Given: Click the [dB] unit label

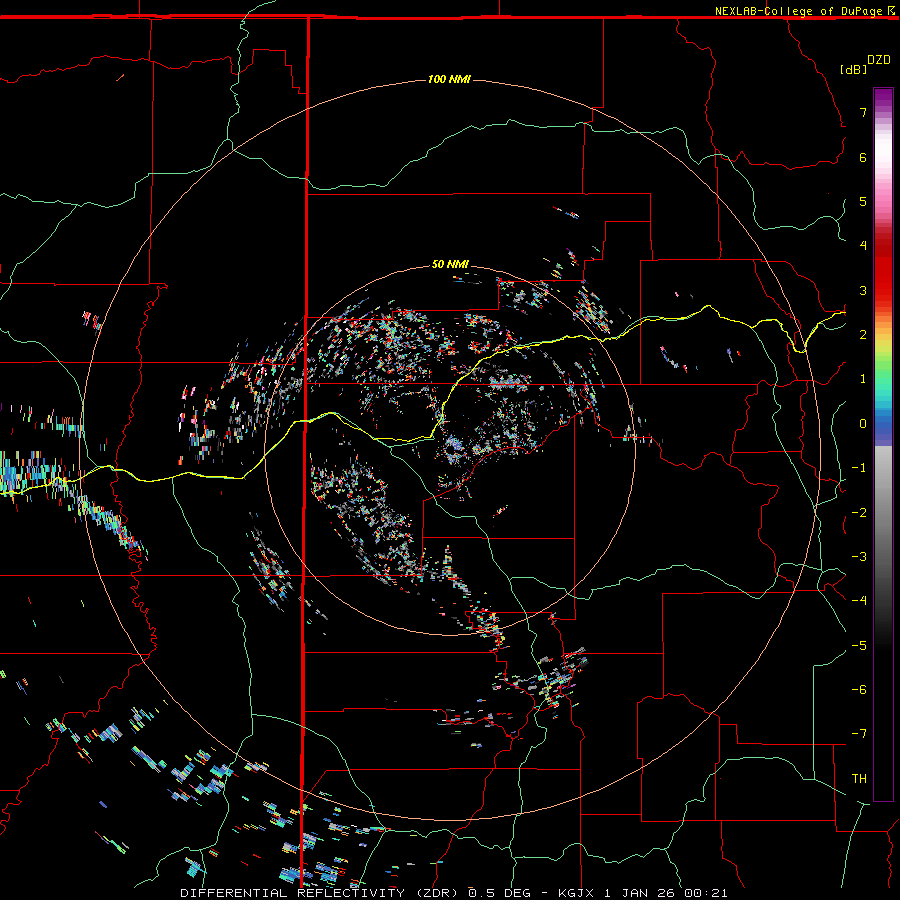Looking at the screenshot, I should pos(853,69).
